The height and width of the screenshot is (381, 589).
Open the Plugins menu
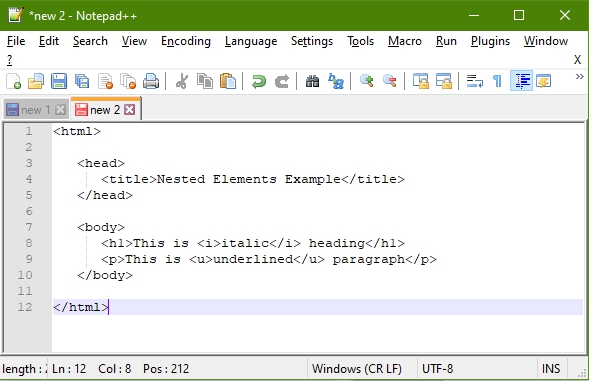490,41
